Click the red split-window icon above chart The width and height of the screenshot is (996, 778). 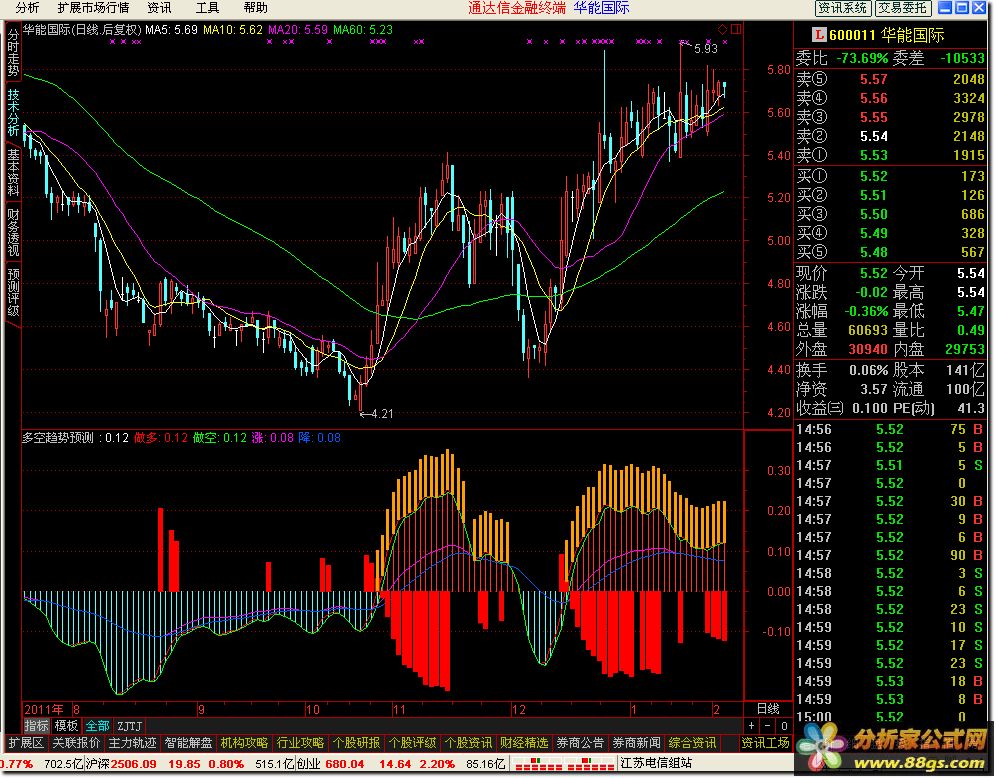click(736, 29)
